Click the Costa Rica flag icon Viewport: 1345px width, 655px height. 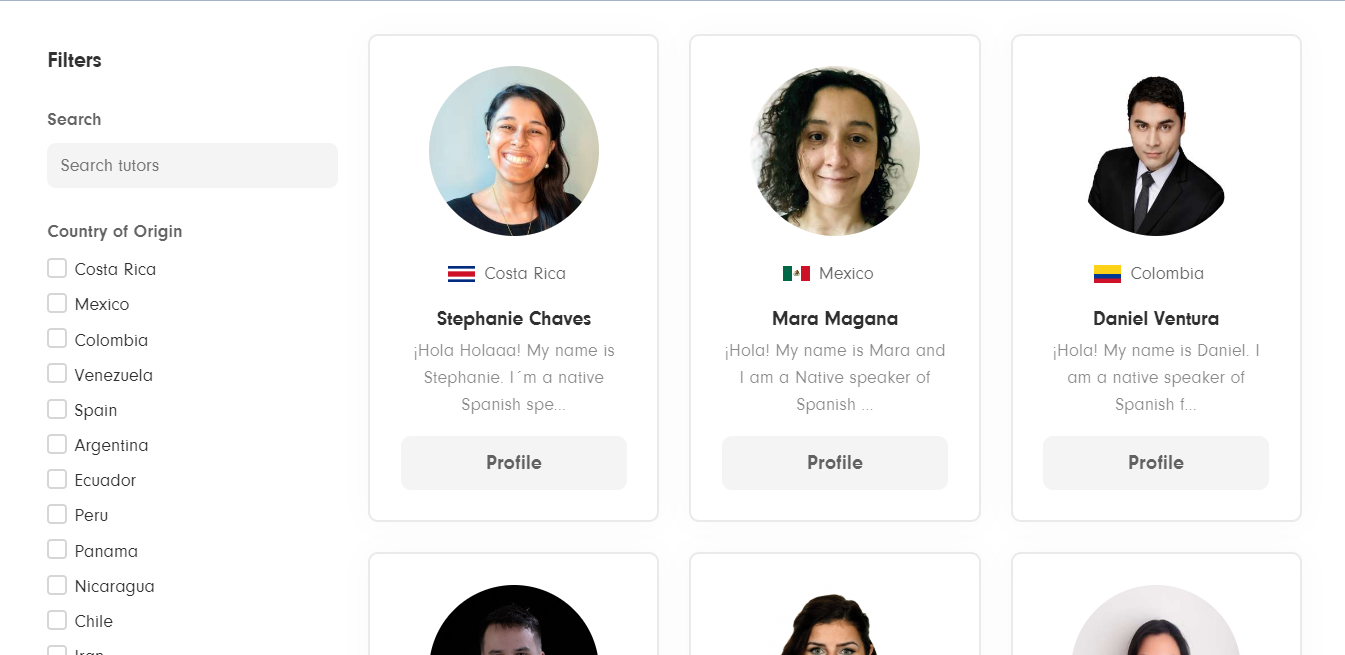[461, 274]
